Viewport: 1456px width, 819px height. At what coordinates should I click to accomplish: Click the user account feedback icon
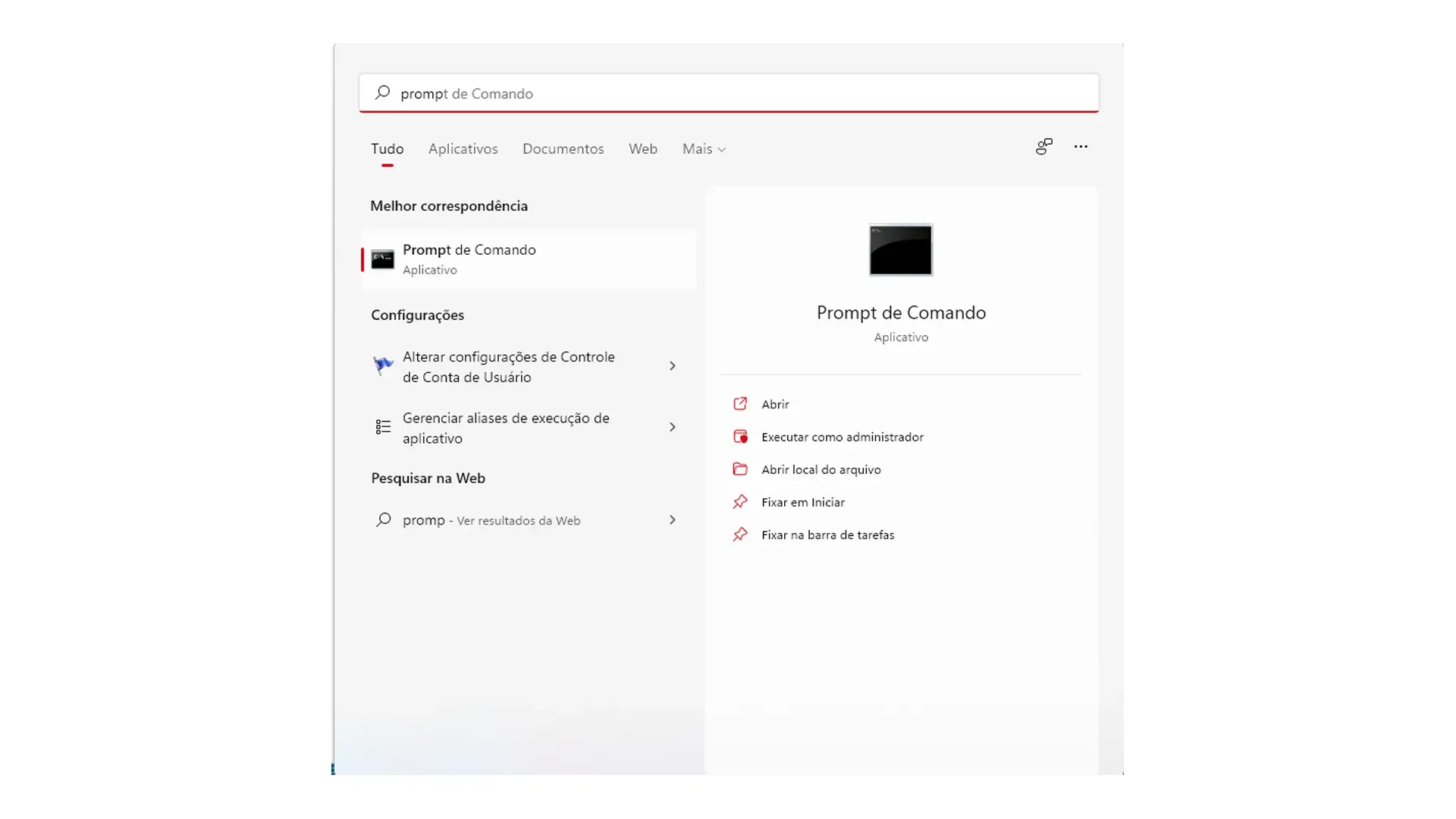(1043, 146)
